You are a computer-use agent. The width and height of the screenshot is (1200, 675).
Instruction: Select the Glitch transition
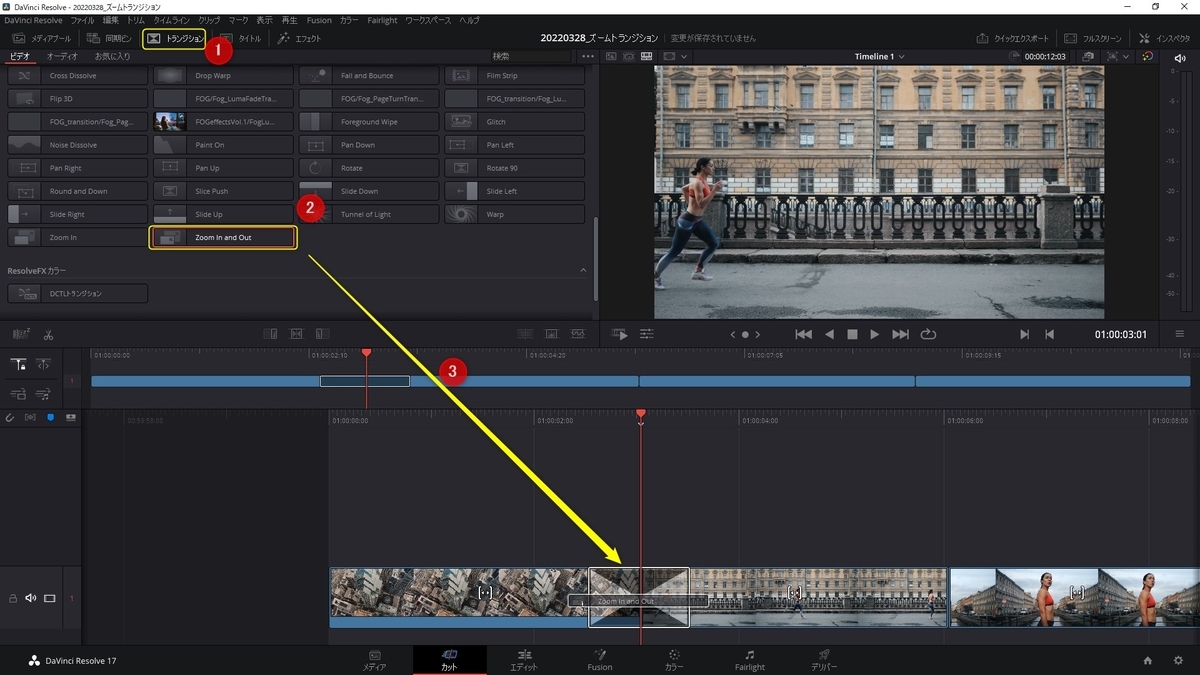[515, 122]
